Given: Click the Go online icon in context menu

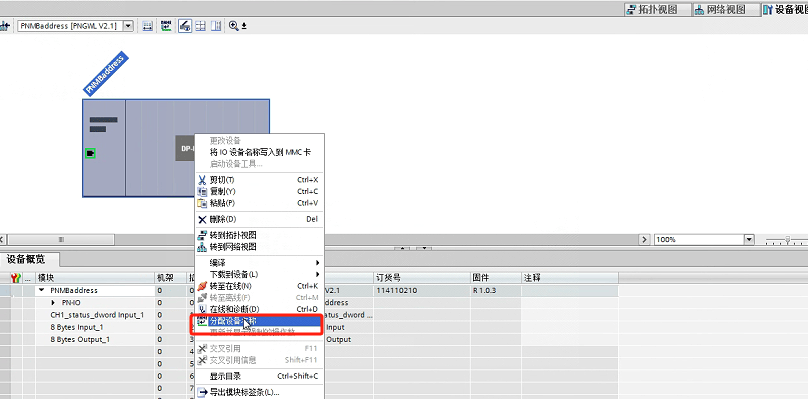Looking at the screenshot, I should tap(202, 286).
